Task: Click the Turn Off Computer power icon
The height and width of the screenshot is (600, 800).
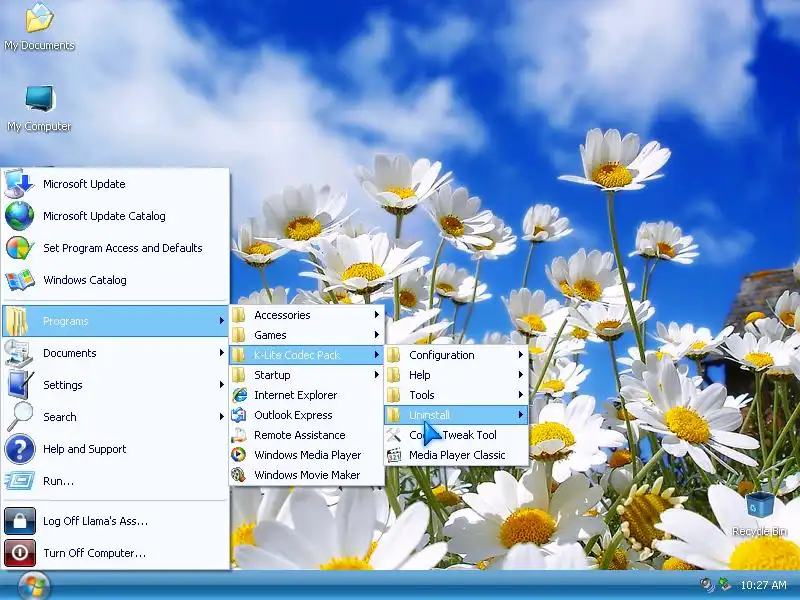Action: pyautogui.click(x=20, y=553)
